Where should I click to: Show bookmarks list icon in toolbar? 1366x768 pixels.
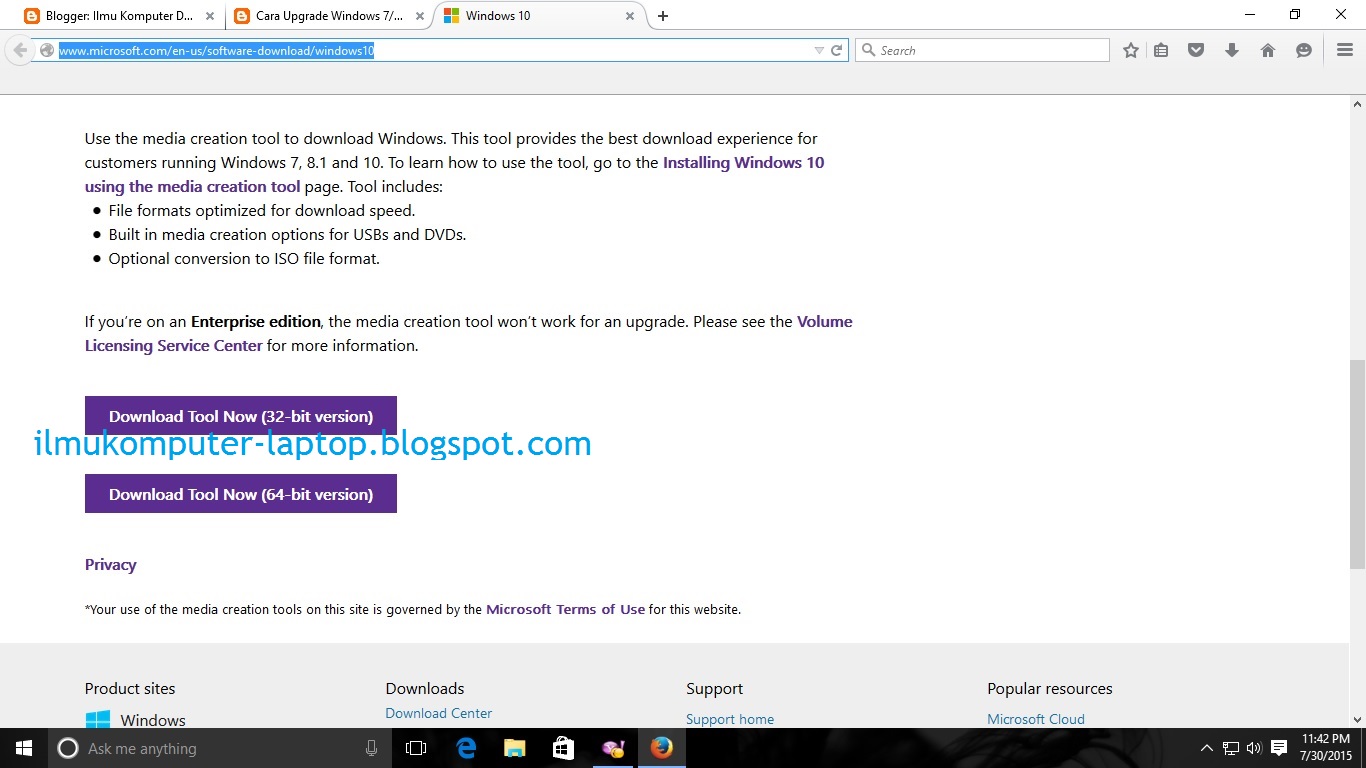pyautogui.click(x=1161, y=50)
